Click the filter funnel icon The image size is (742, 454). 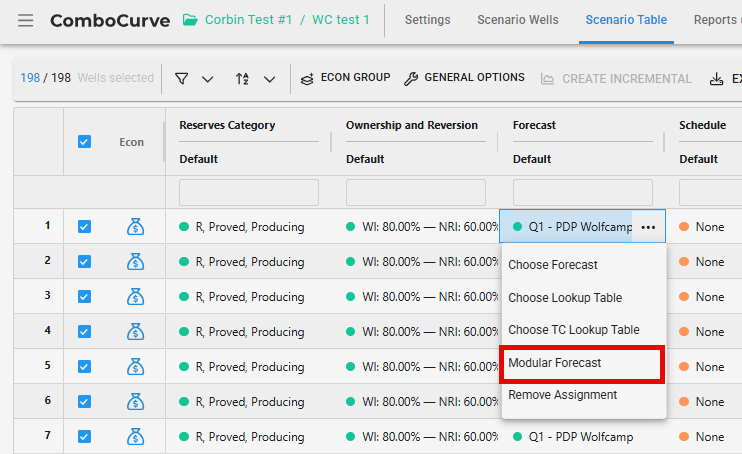click(181, 78)
